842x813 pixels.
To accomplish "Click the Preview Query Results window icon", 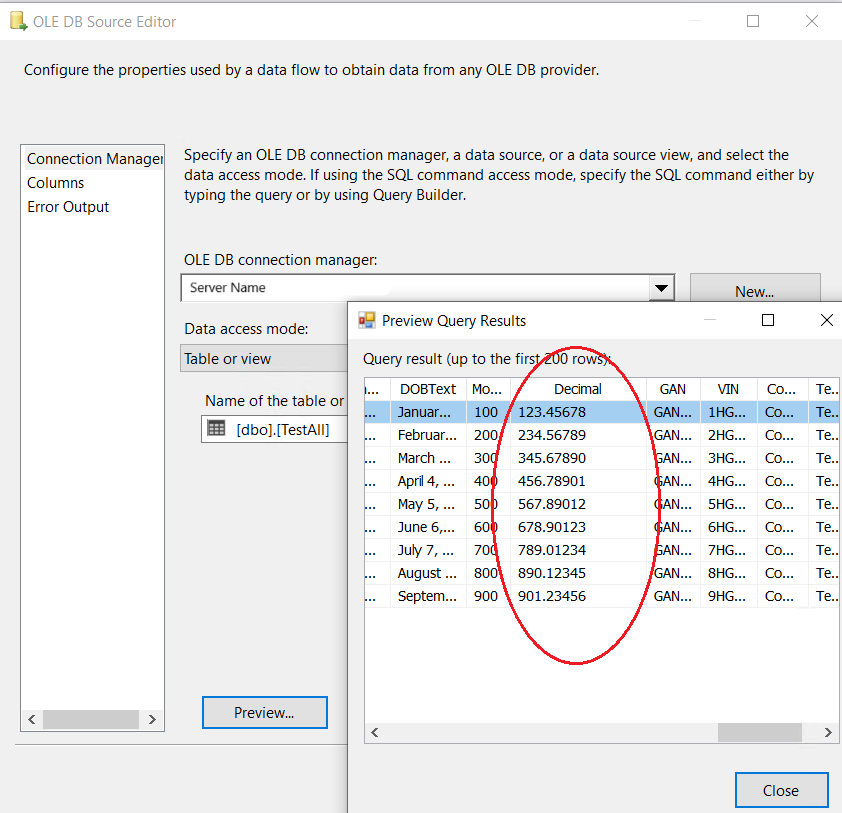I will pyautogui.click(x=366, y=321).
